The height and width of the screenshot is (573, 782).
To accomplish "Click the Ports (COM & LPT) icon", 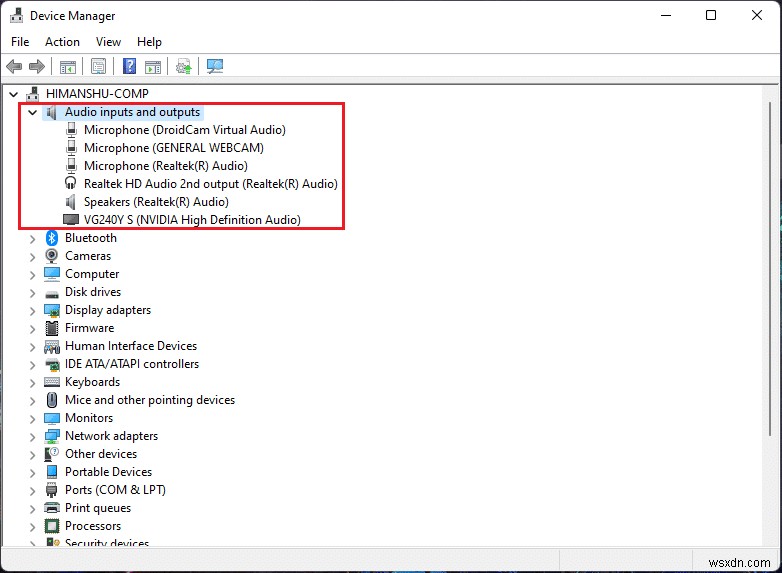I will (x=52, y=490).
